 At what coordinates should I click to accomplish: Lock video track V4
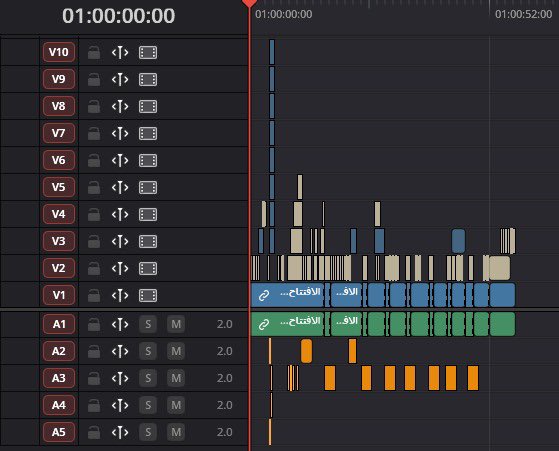click(94, 215)
